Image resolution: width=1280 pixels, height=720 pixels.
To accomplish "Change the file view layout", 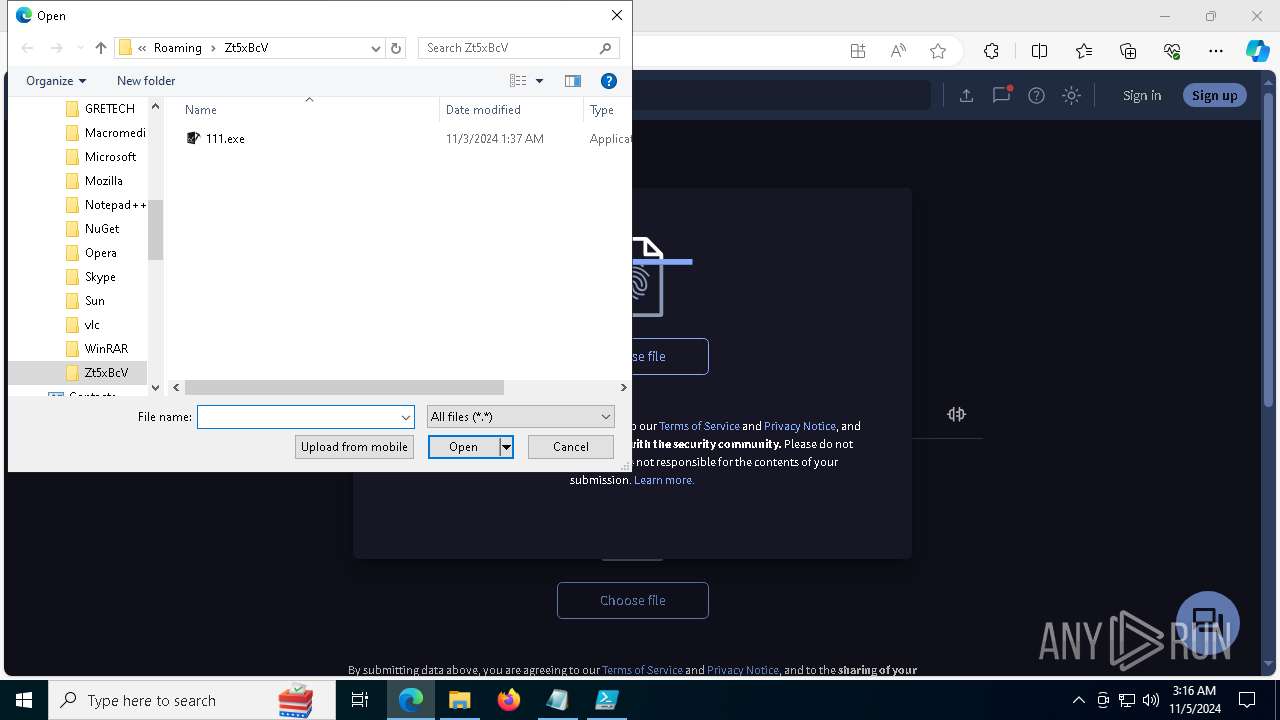I will (x=518, y=81).
